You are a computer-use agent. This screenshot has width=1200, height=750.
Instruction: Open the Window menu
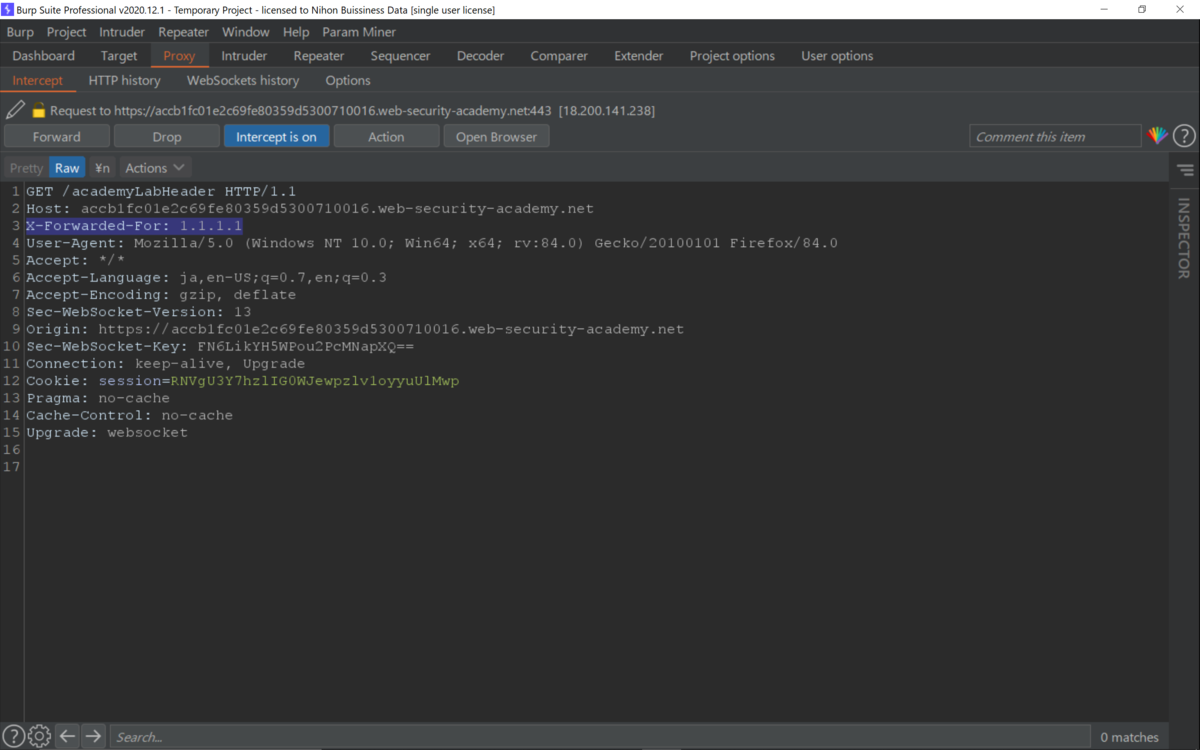[245, 32]
